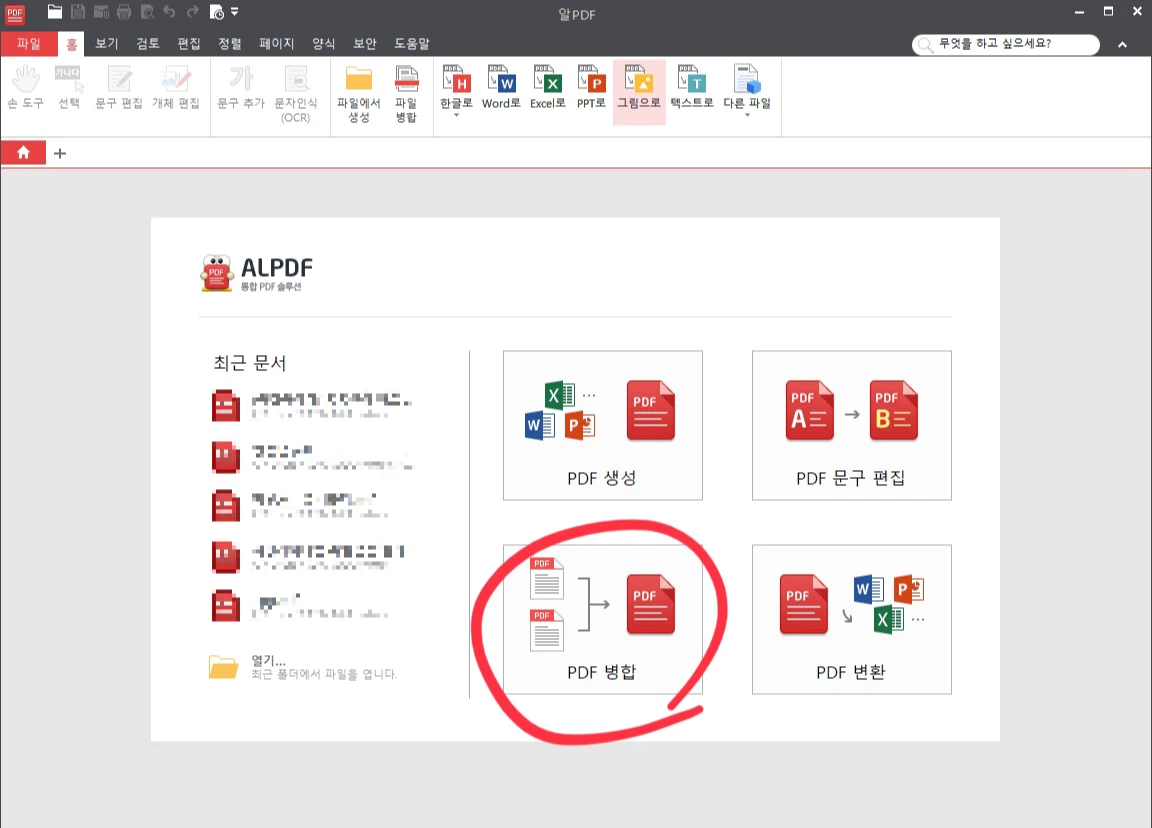Click the ALPDF logo on start page
Viewport: 1152px width, 828px height.
pos(256,273)
